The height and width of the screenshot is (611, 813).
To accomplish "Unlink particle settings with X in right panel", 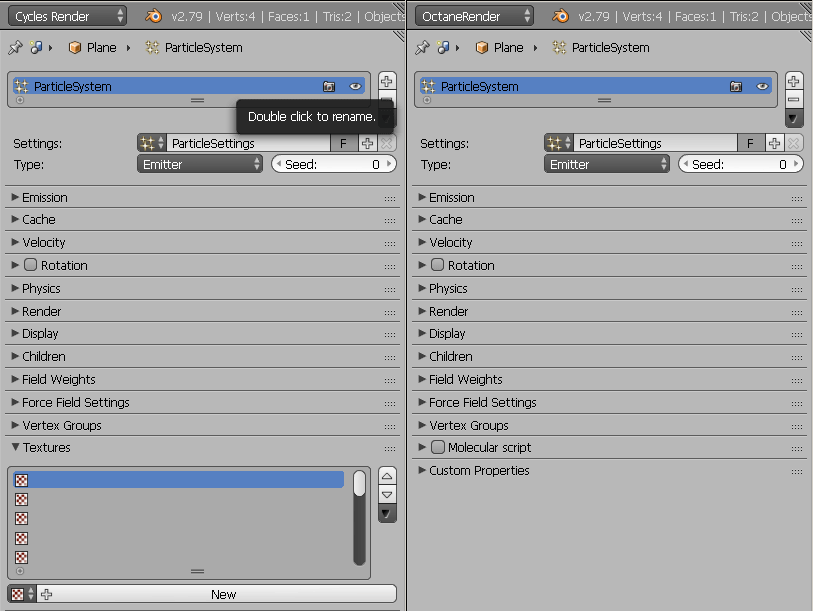I will coord(794,143).
